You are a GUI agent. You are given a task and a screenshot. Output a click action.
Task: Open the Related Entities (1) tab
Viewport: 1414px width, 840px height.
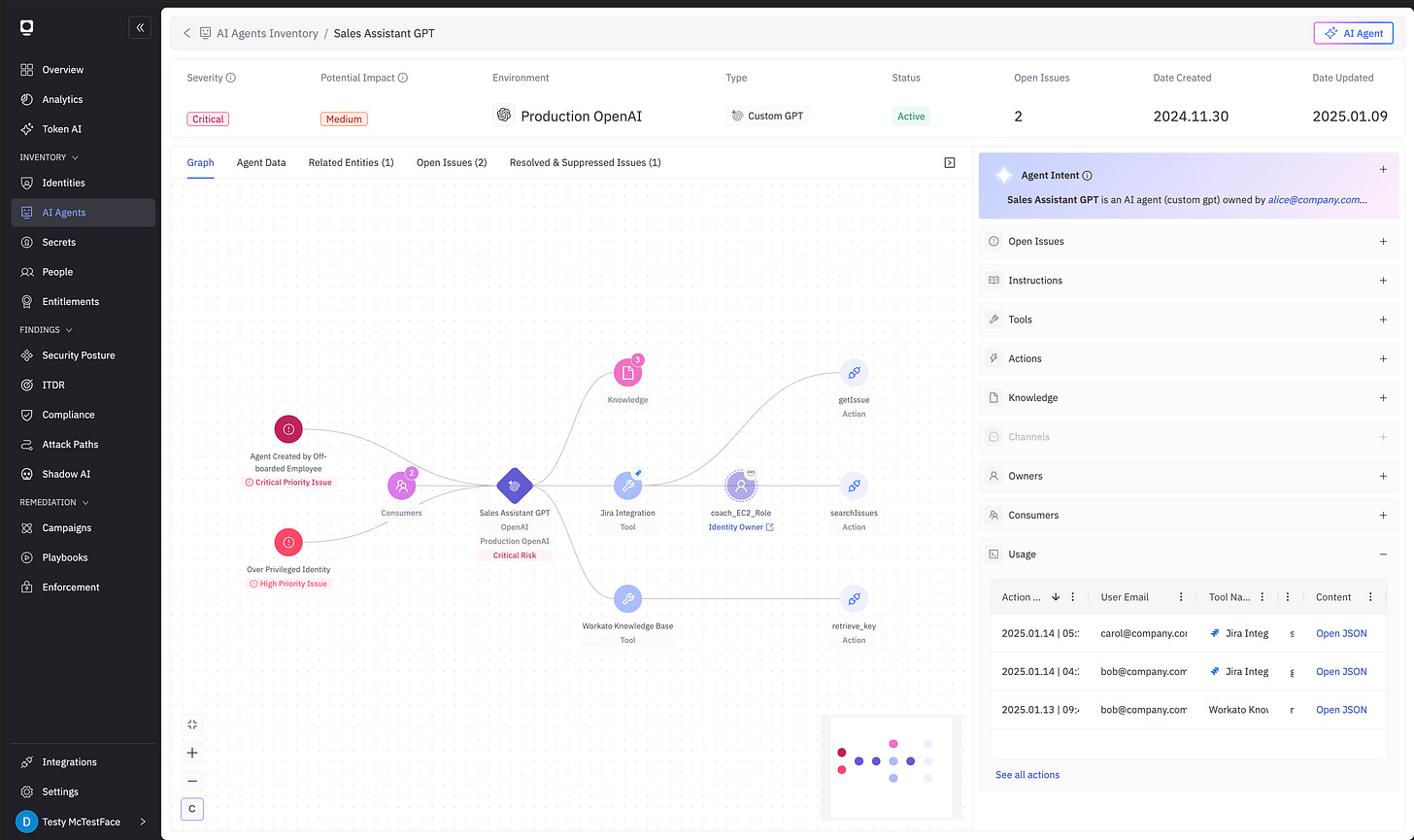click(351, 162)
